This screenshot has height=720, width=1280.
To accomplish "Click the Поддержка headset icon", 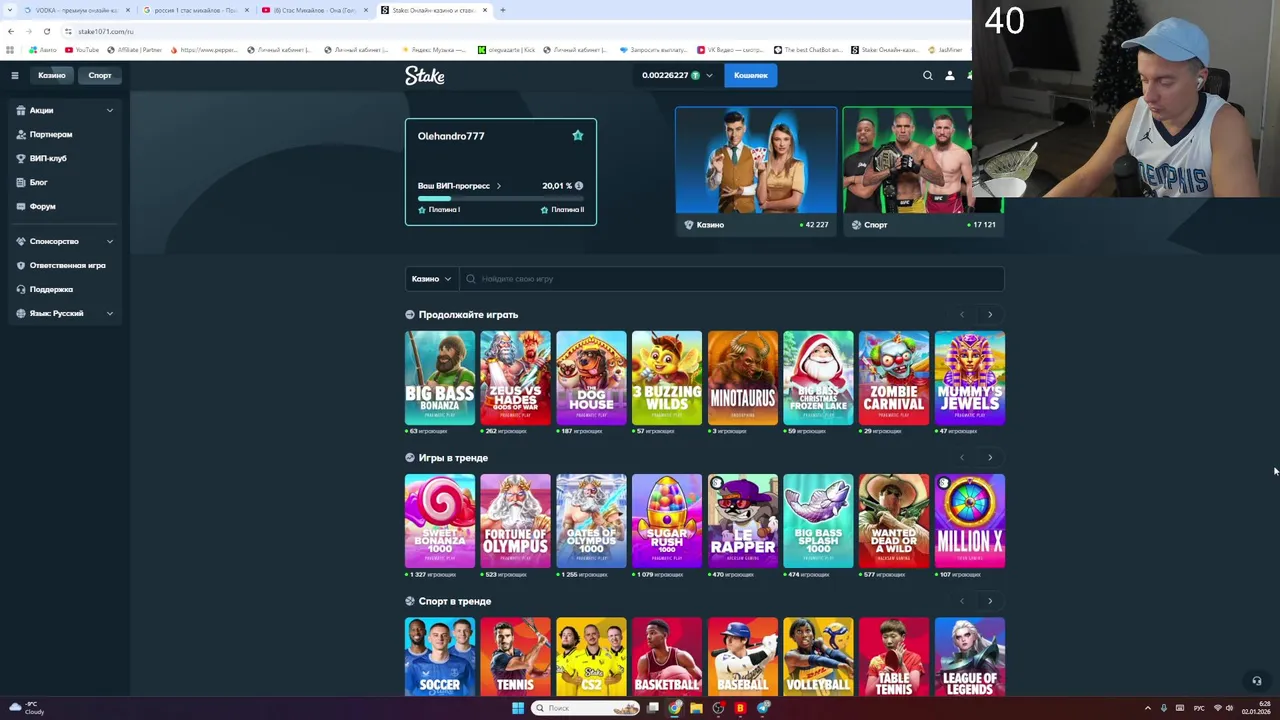I will tap(21, 289).
